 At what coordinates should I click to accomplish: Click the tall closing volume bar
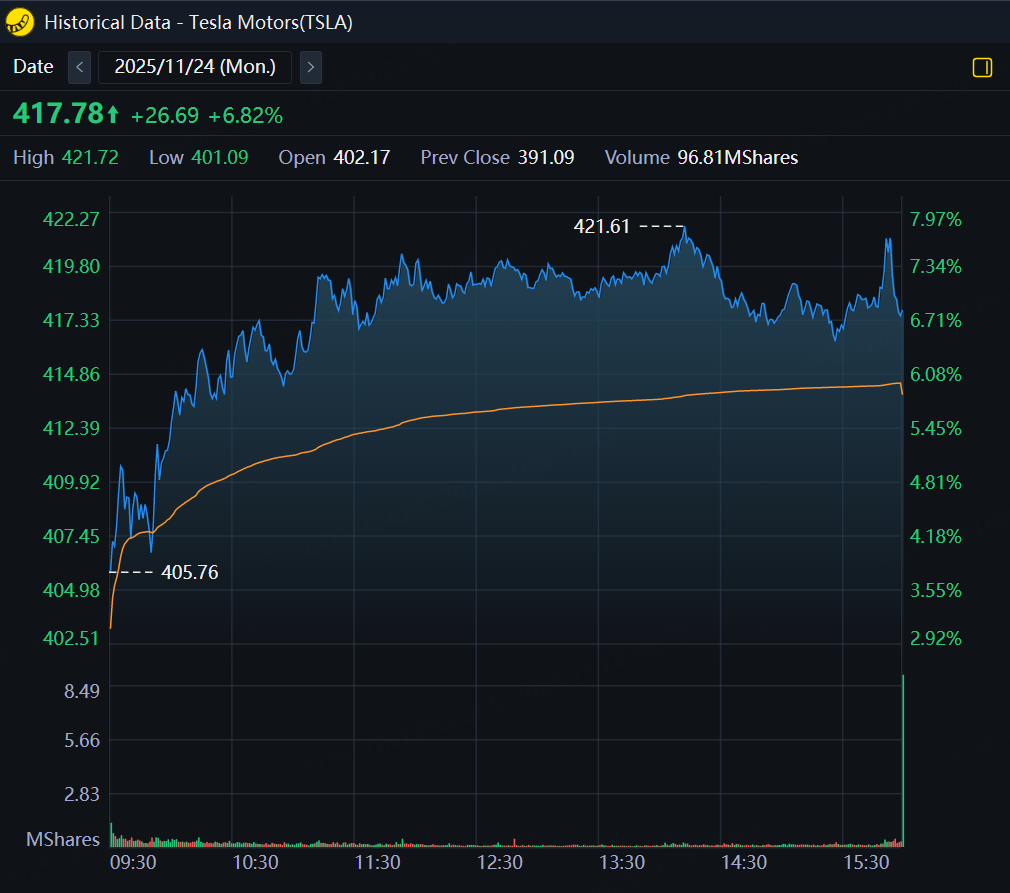coord(903,760)
